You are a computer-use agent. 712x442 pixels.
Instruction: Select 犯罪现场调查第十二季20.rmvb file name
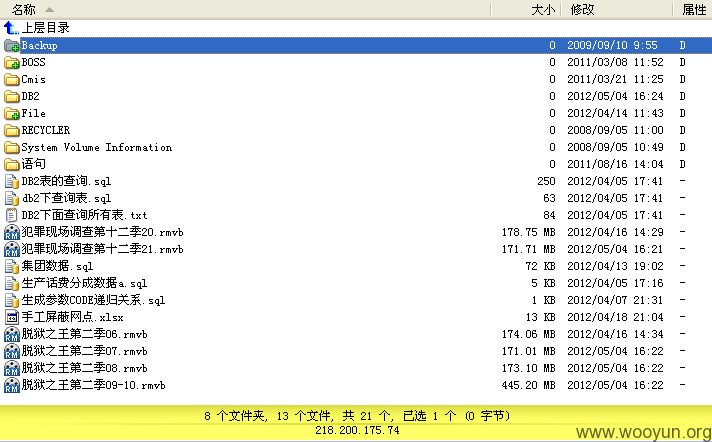tap(103, 232)
